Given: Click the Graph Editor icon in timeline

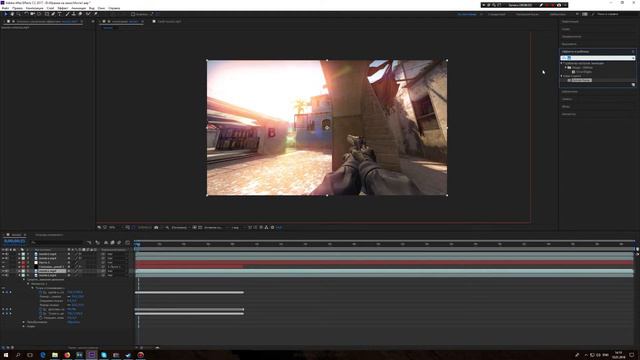Looking at the screenshot, I should pyautogui.click(x=127, y=242).
